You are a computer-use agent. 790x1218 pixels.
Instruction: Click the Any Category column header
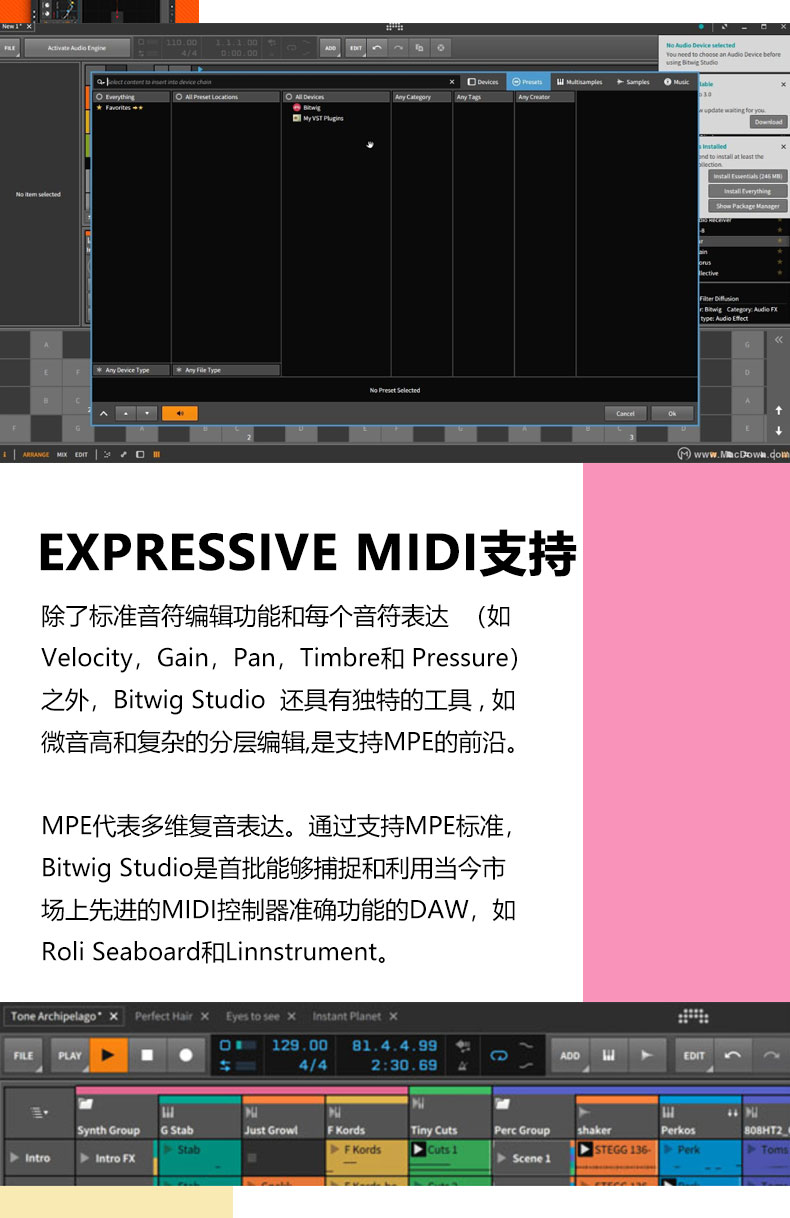click(421, 97)
